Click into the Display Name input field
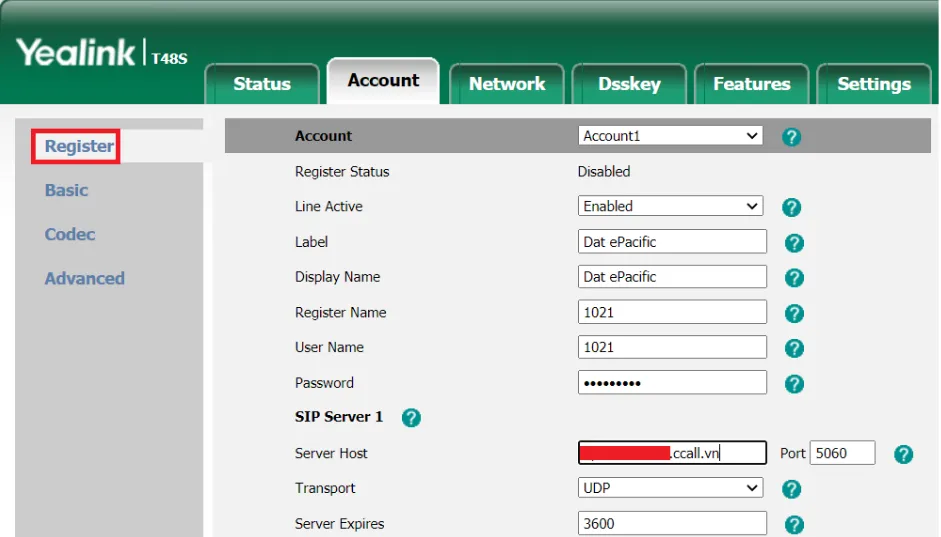The image size is (941, 537). pyautogui.click(x=672, y=277)
